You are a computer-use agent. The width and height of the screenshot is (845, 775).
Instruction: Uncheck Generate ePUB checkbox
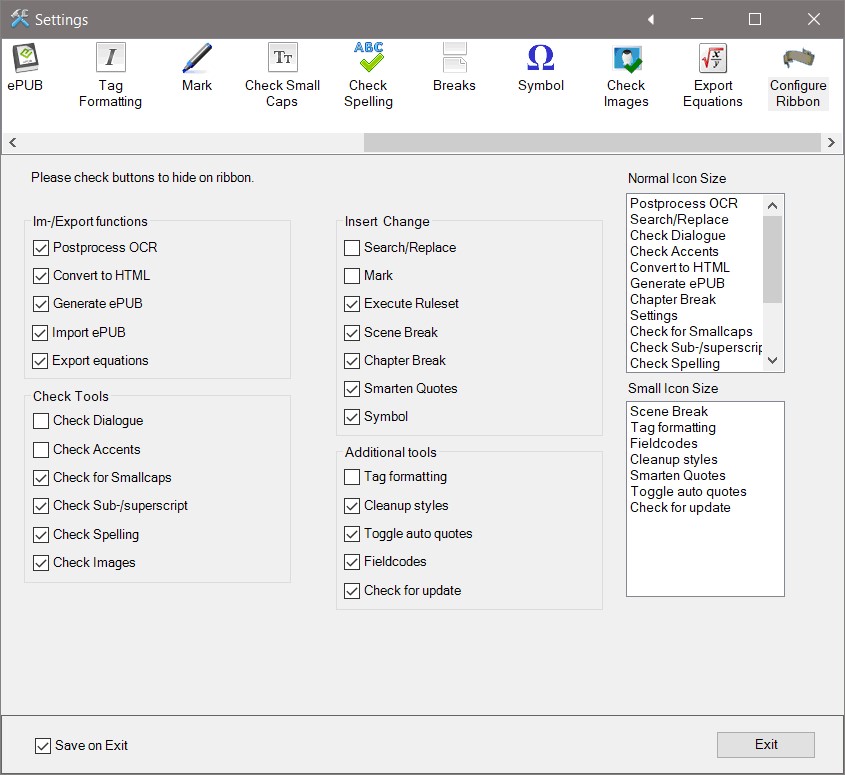[x=40, y=304]
